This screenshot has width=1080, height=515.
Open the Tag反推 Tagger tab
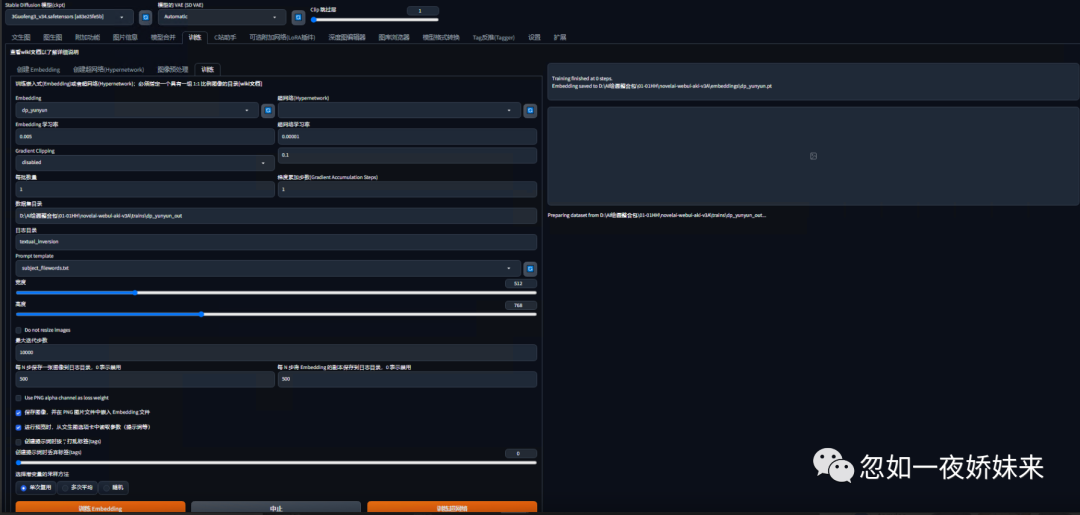(x=494, y=37)
